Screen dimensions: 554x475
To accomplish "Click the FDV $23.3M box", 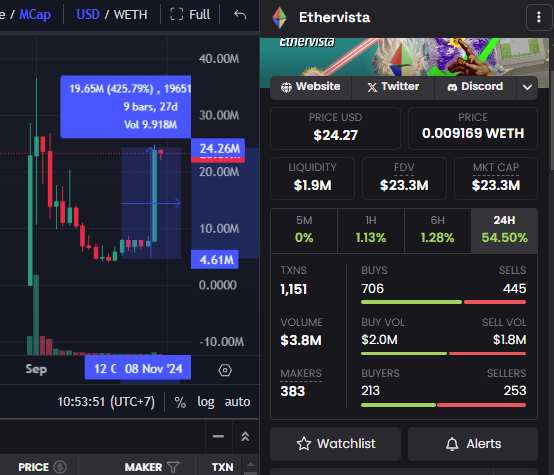I will pyautogui.click(x=404, y=178).
